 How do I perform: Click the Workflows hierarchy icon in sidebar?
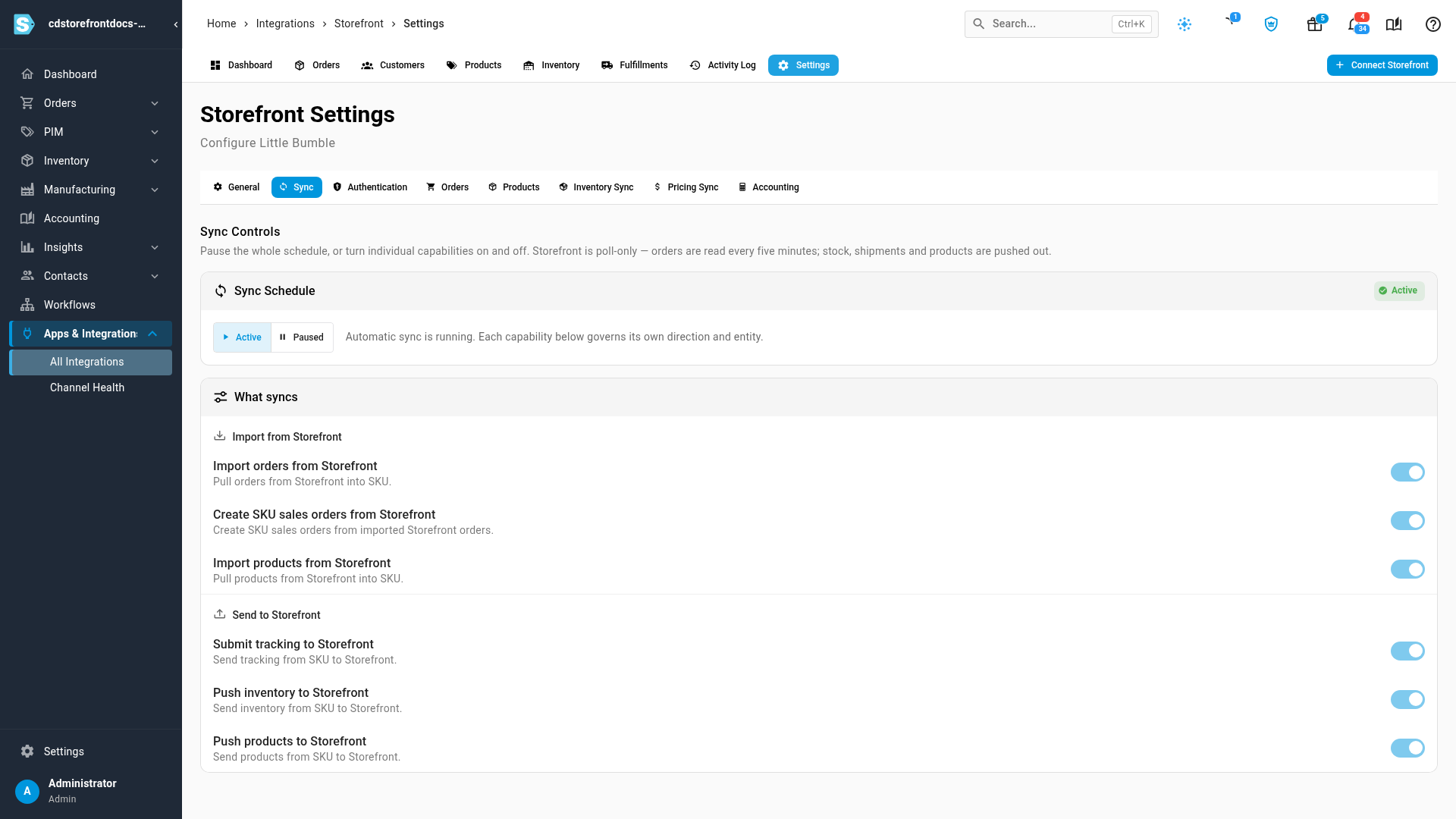pos(27,305)
